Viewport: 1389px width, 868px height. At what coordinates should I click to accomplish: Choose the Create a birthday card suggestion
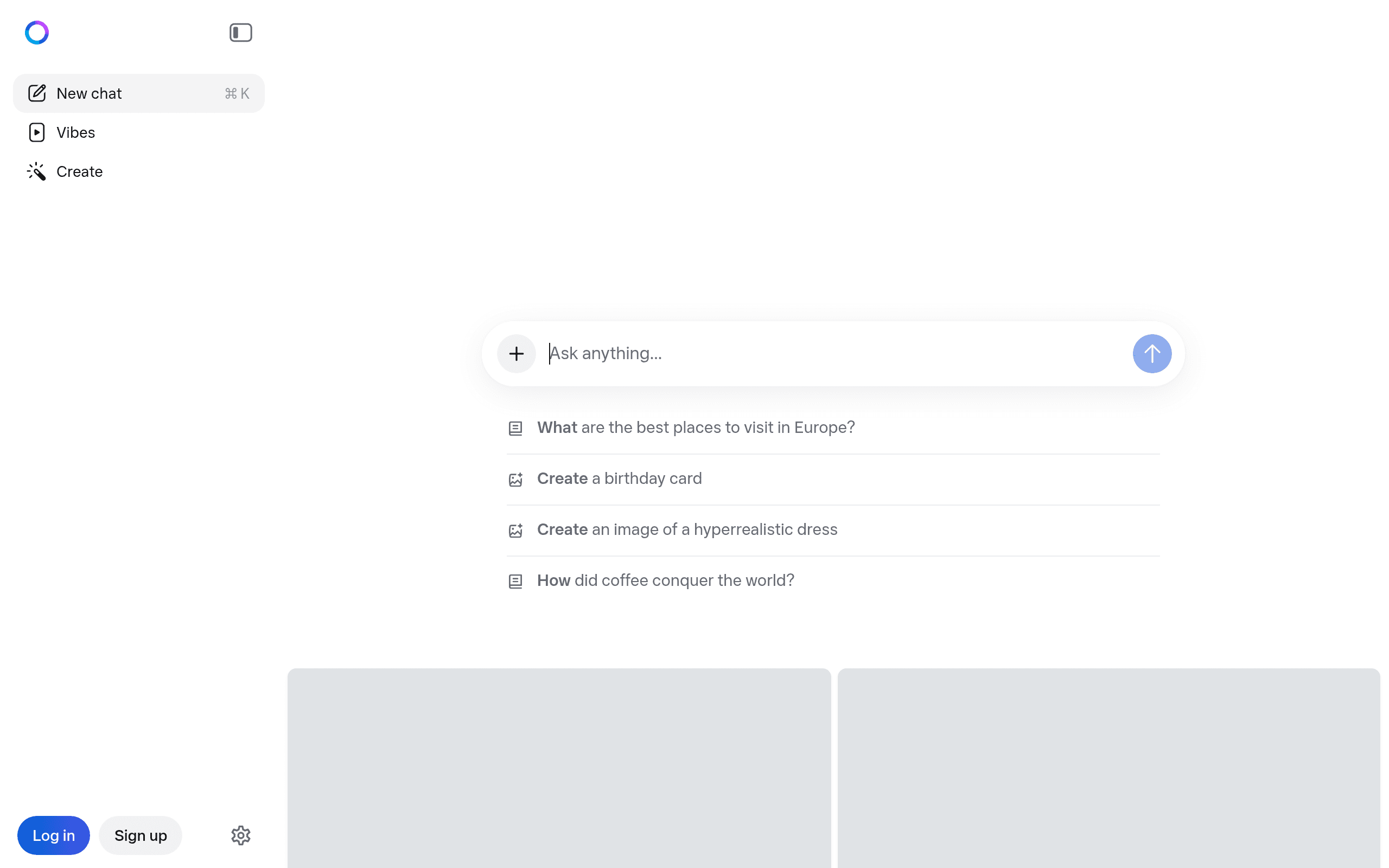(x=619, y=479)
